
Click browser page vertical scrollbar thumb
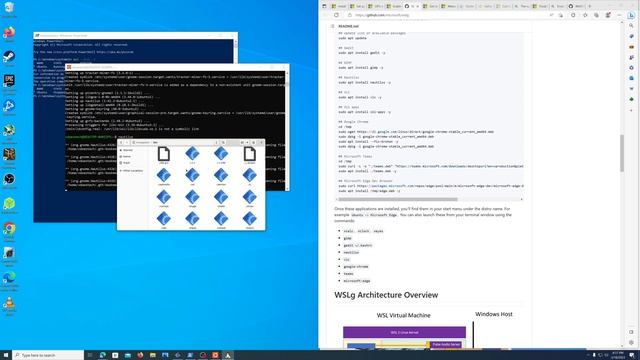622,153
